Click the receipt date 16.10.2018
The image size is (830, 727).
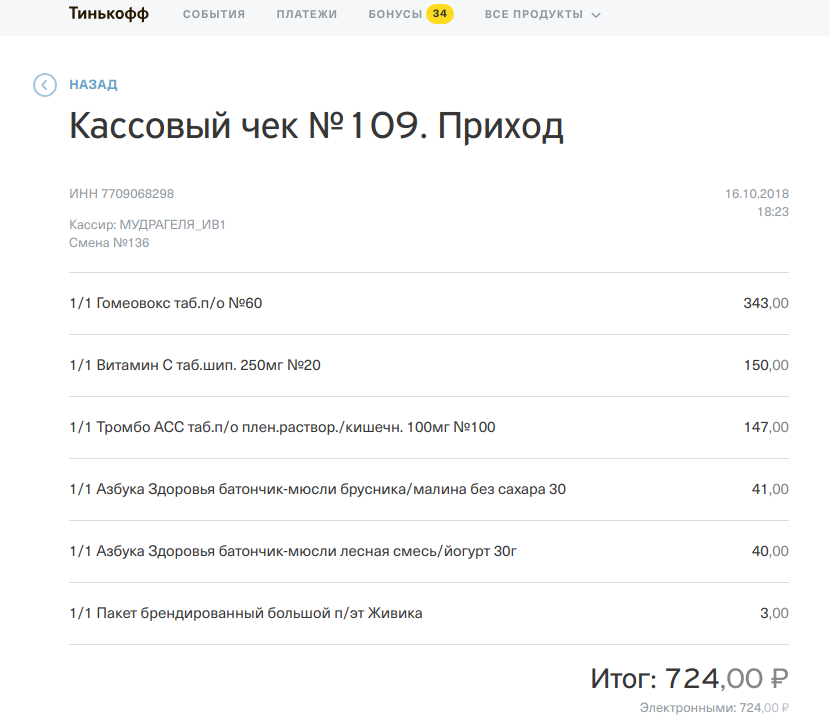click(x=756, y=193)
